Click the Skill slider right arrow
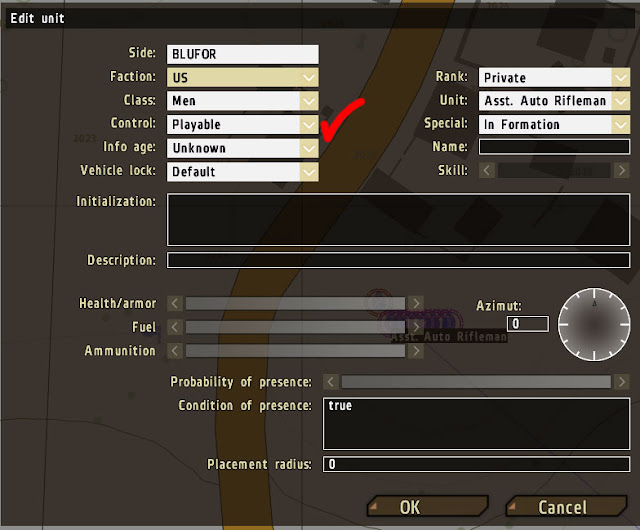Image resolution: width=640 pixels, height=530 pixels. coord(622,170)
